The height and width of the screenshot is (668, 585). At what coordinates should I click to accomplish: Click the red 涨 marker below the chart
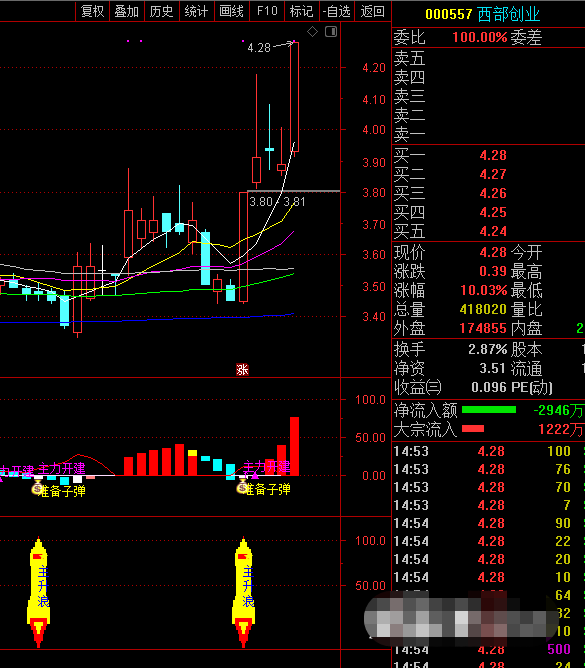[x=242, y=369]
